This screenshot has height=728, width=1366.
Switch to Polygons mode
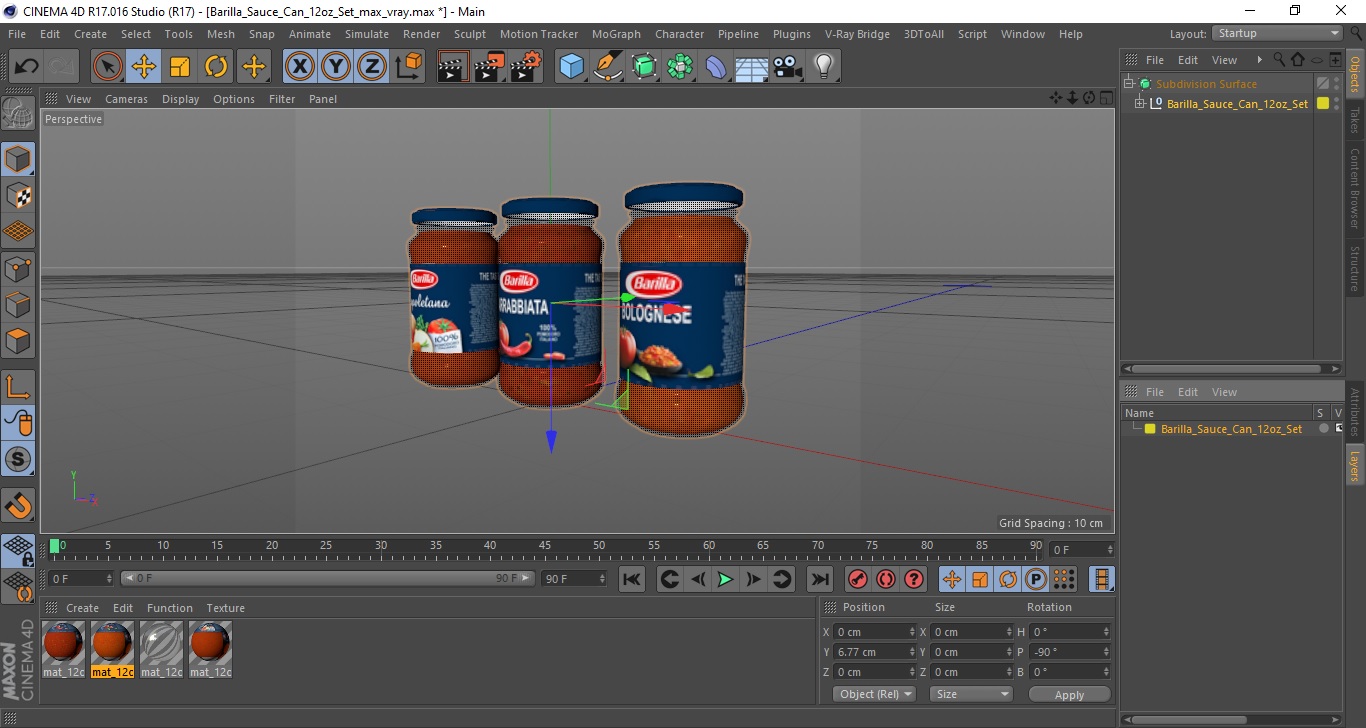tap(18, 340)
